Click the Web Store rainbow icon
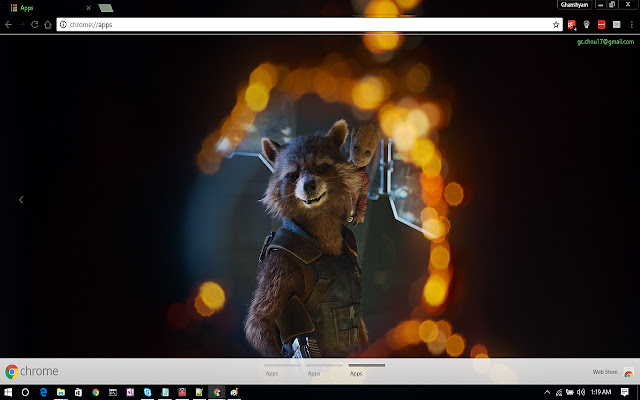640x400 pixels. pos(629,372)
